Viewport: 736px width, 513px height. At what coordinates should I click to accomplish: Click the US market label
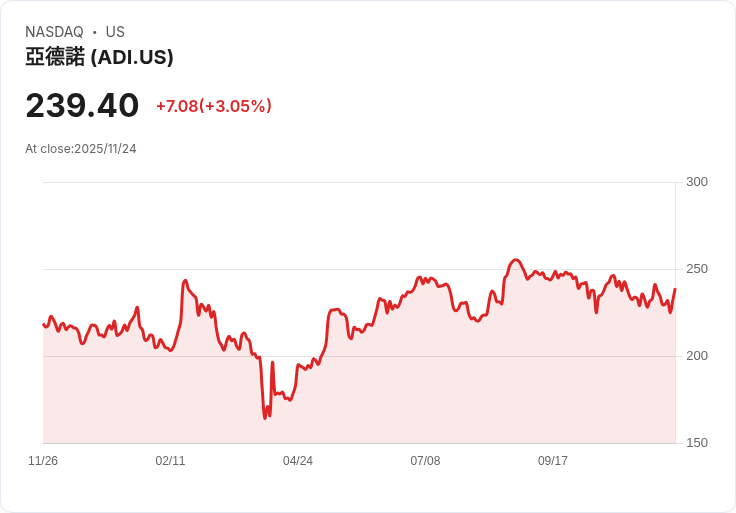(115, 32)
